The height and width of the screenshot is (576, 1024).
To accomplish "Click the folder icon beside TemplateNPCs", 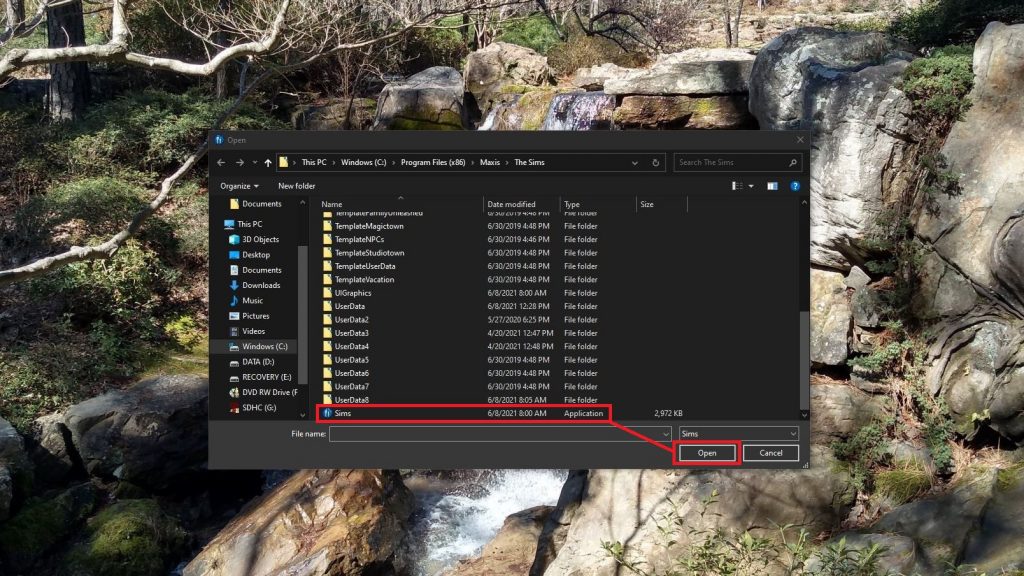I will [x=327, y=240].
